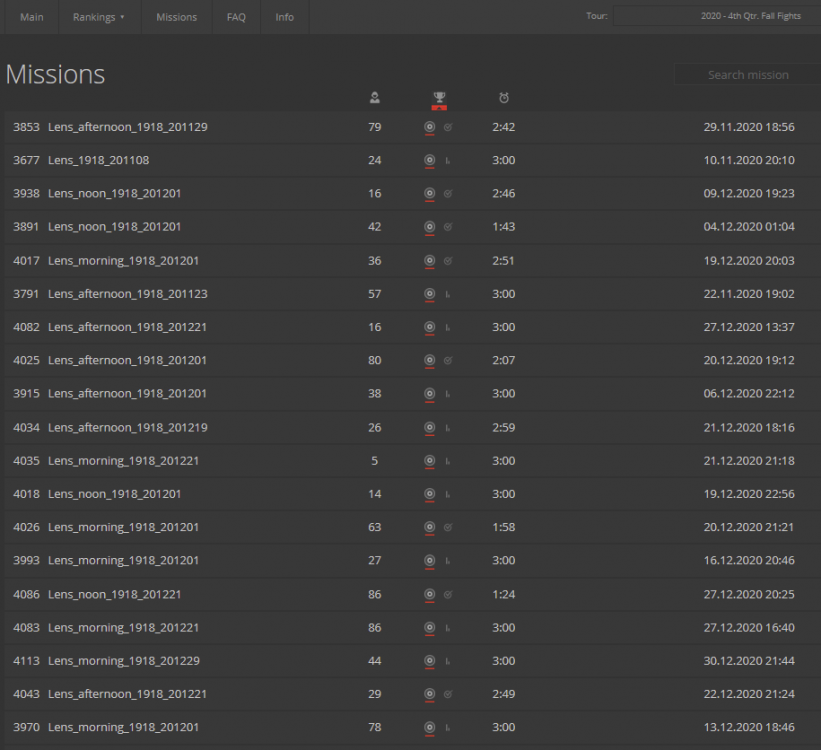Open the Info page
Image resolution: width=821 pixels, height=750 pixels.
(x=285, y=17)
